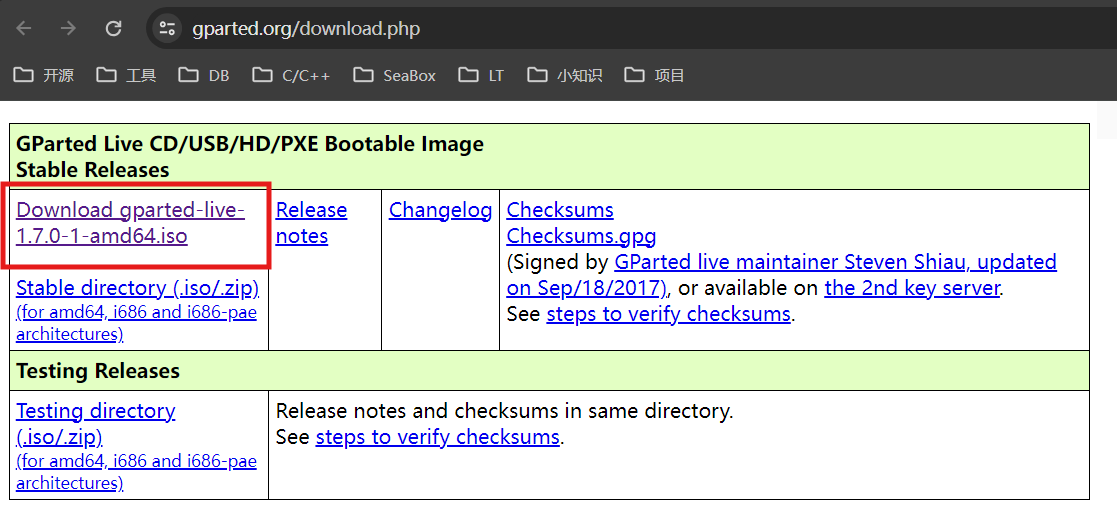Open the C/C++ bookmarks folder
Viewport: 1117px width, 518px height.
[x=292, y=75]
